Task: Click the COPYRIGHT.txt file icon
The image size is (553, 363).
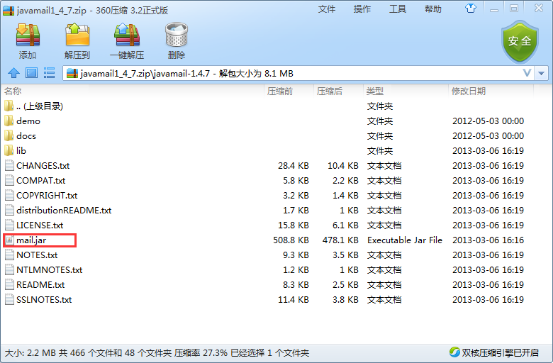Action: pyautogui.click(x=10, y=195)
